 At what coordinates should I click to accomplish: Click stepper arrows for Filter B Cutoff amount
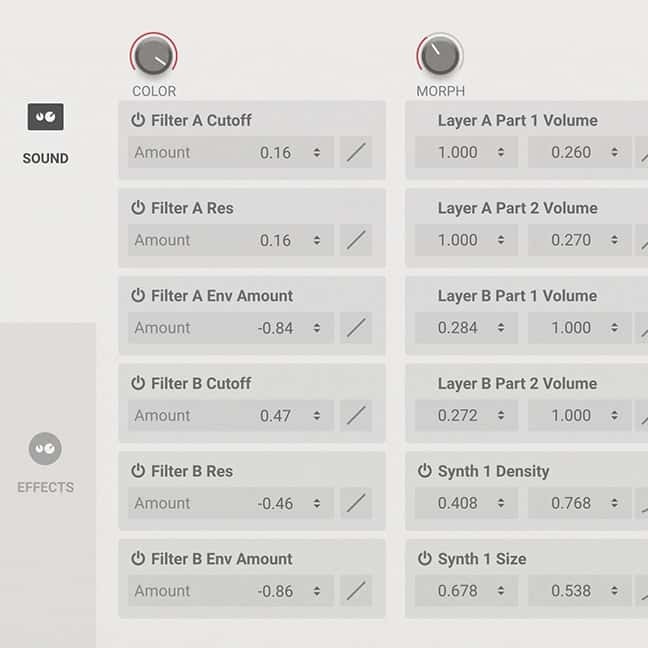click(317, 415)
